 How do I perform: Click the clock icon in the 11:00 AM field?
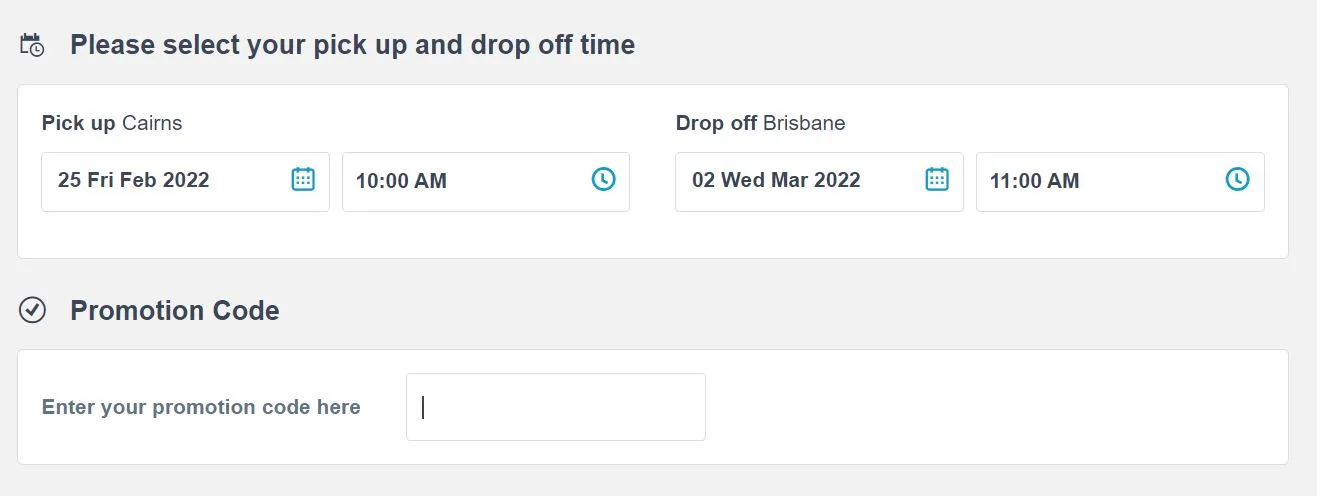click(1237, 180)
